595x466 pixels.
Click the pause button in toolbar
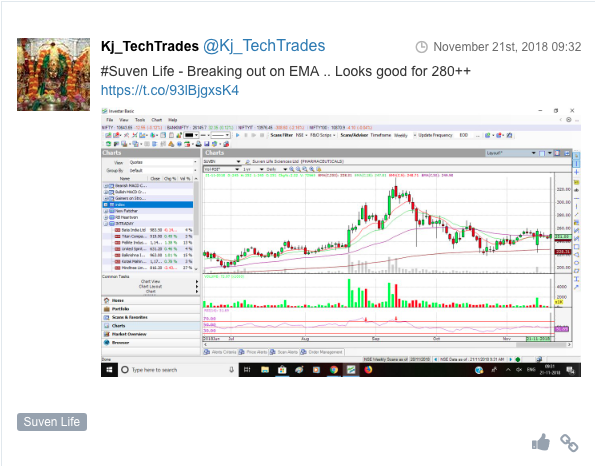pos(246,135)
